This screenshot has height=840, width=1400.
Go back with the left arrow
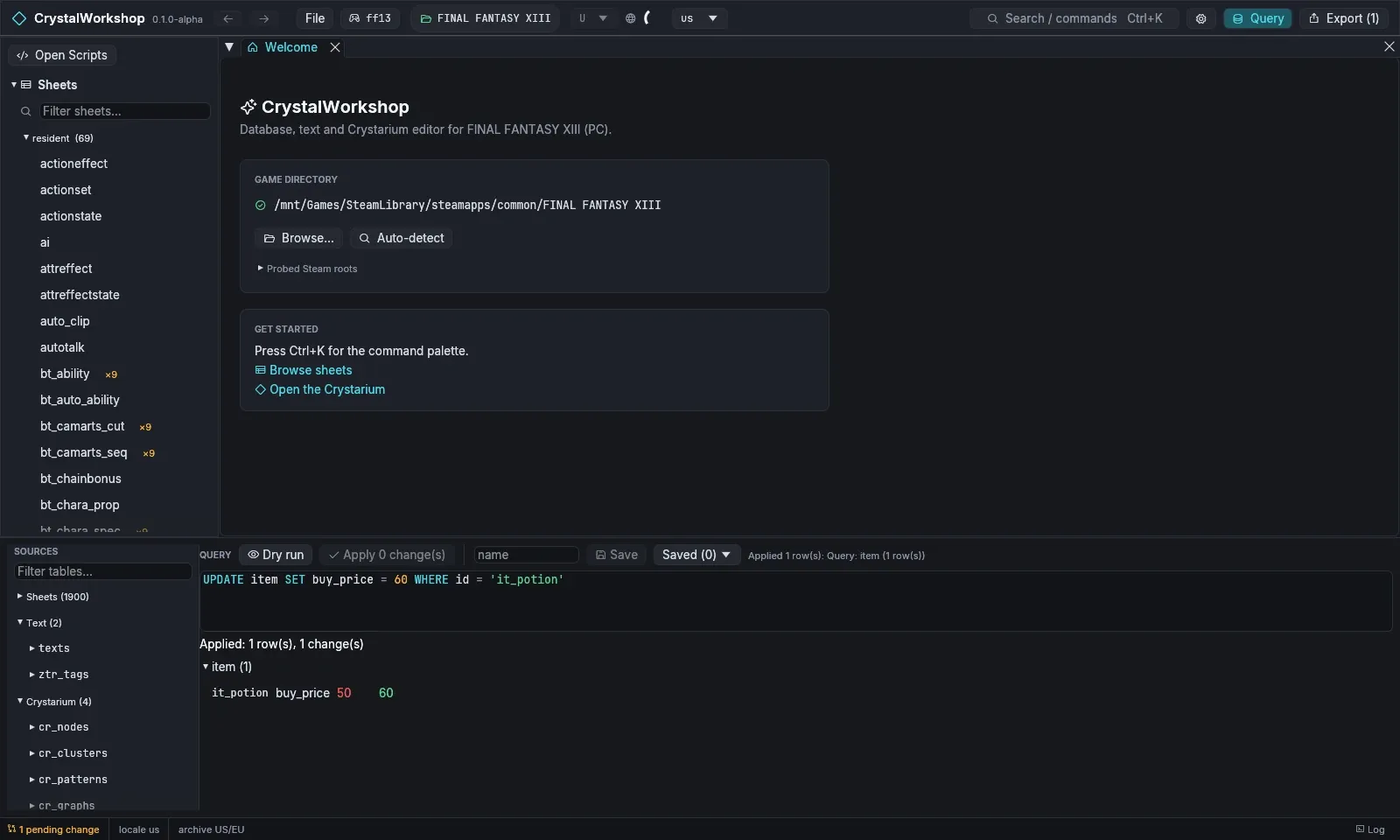point(228,18)
